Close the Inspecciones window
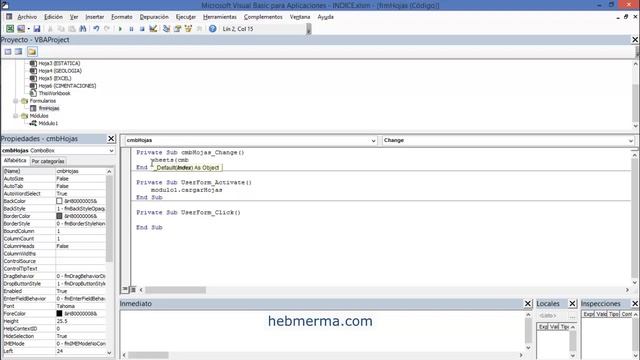 635,304
